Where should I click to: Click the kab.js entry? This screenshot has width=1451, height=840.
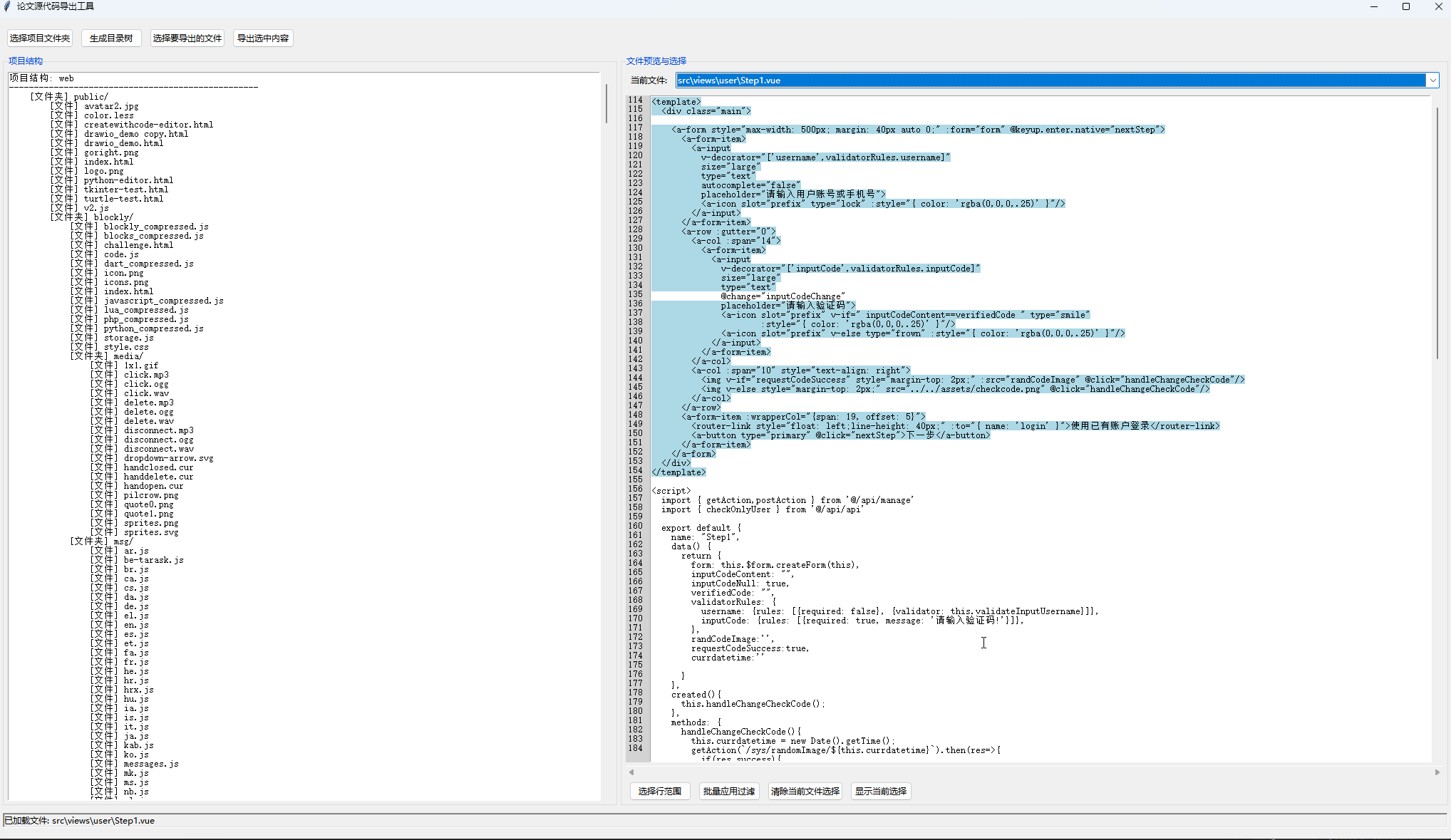pos(122,745)
